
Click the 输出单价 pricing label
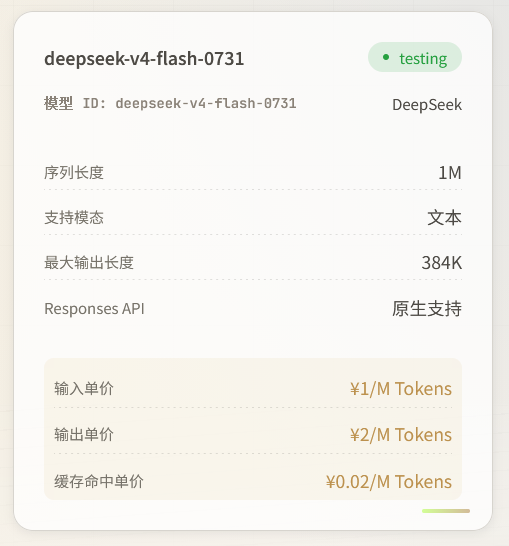pyautogui.click(x=84, y=435)
